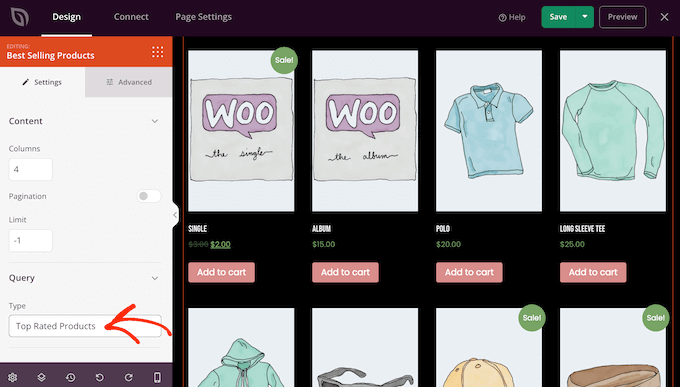Toggle the Pagination switch

(x=149, y=196)
